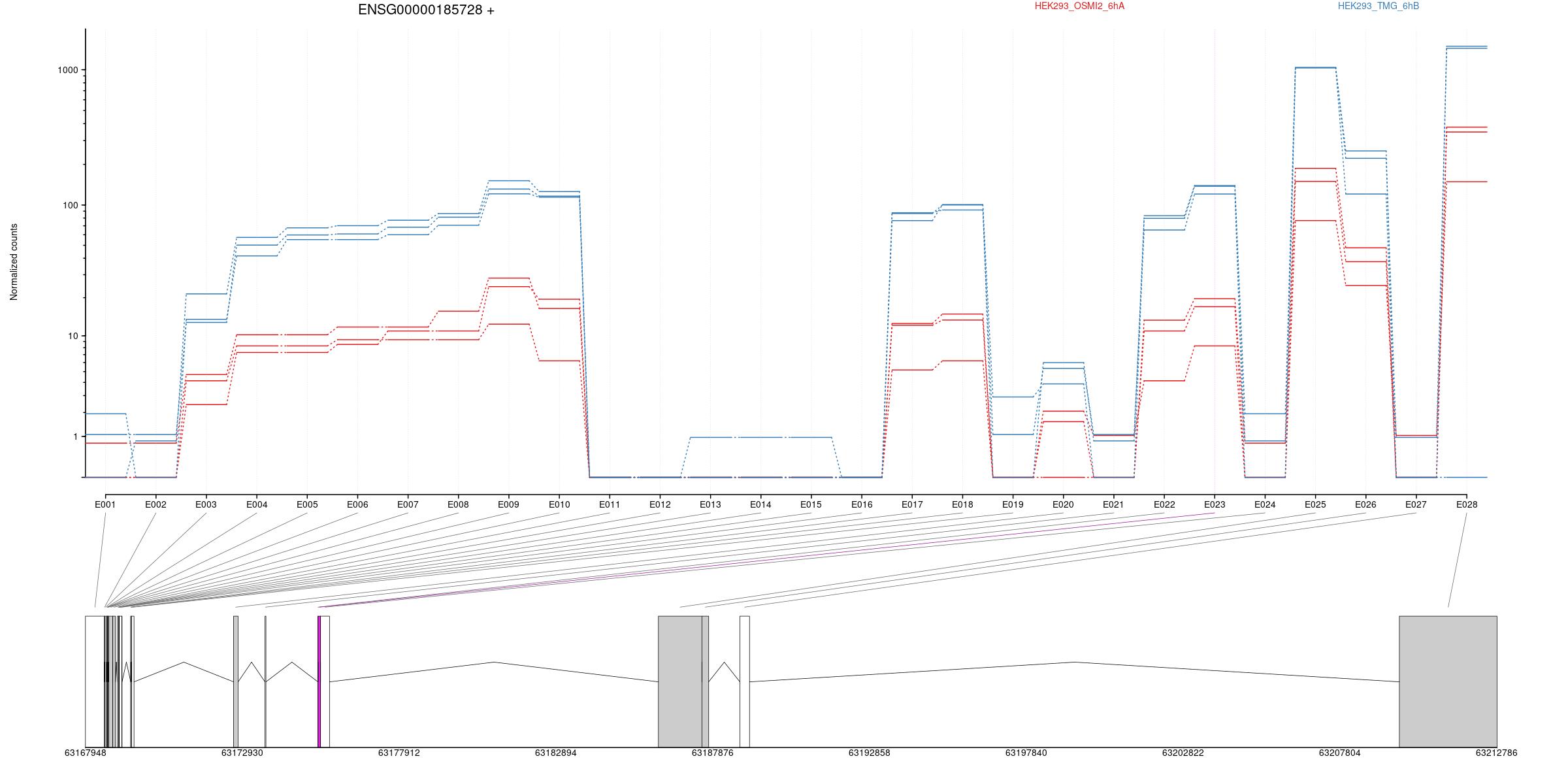Click exon label E012
Viewport: 1568px width, 784px height.
(660, 504)
